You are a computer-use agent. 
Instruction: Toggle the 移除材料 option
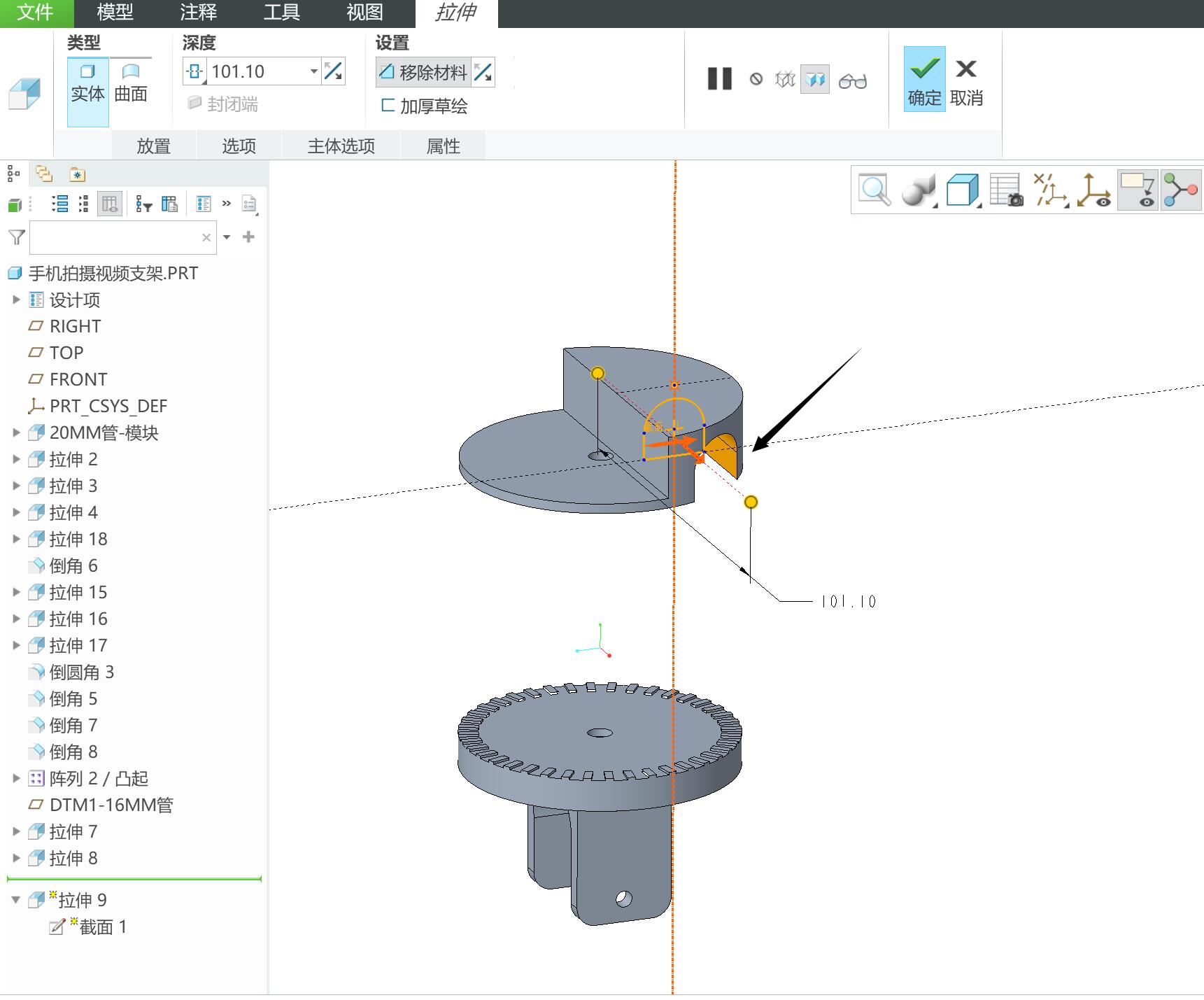(423, 72)
